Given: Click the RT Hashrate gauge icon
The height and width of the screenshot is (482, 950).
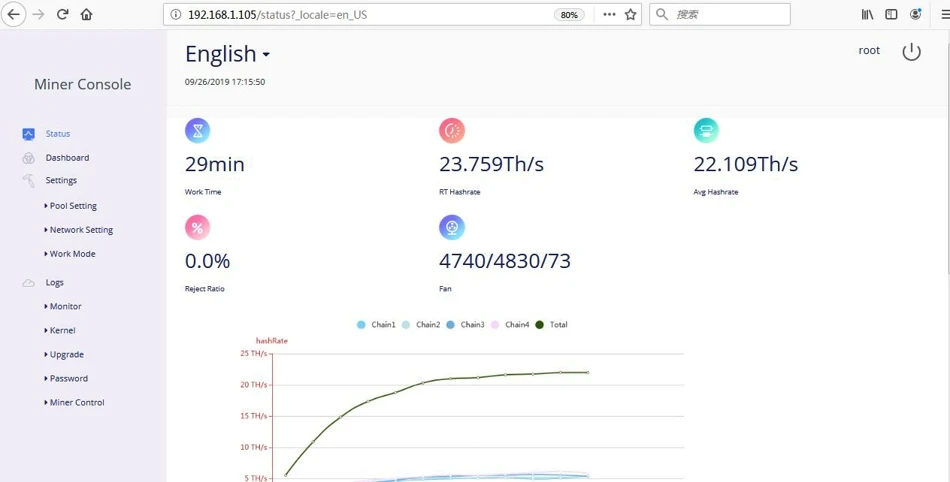Looking at the screenshot, I should coord(452,130).
